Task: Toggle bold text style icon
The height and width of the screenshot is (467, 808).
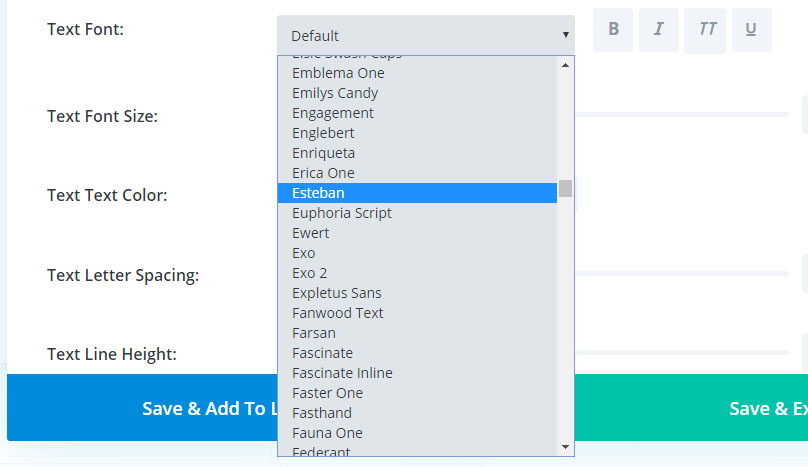Action: click(613, 30)
